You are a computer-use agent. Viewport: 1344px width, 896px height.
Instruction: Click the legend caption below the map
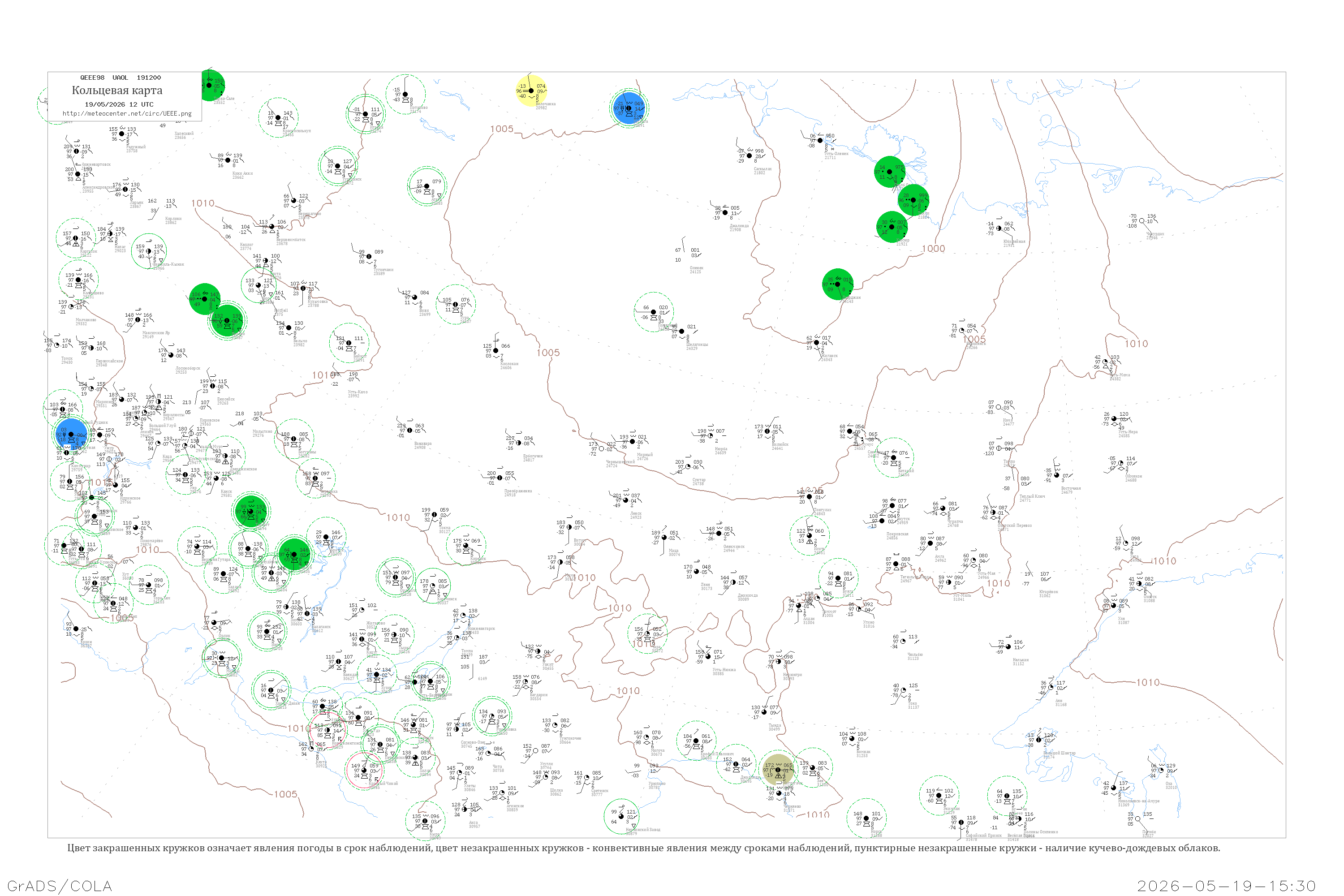tap(643, 848)
